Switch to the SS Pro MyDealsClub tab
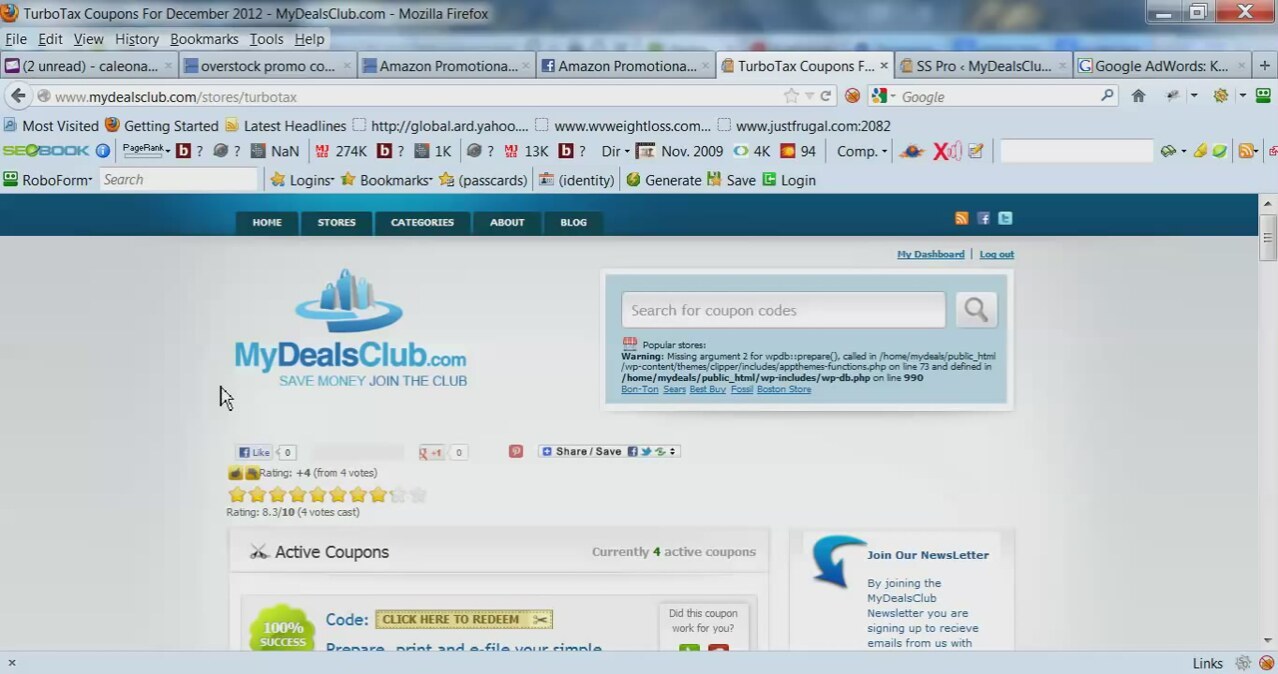This screenshot has height=674, width=1278. 983,66
